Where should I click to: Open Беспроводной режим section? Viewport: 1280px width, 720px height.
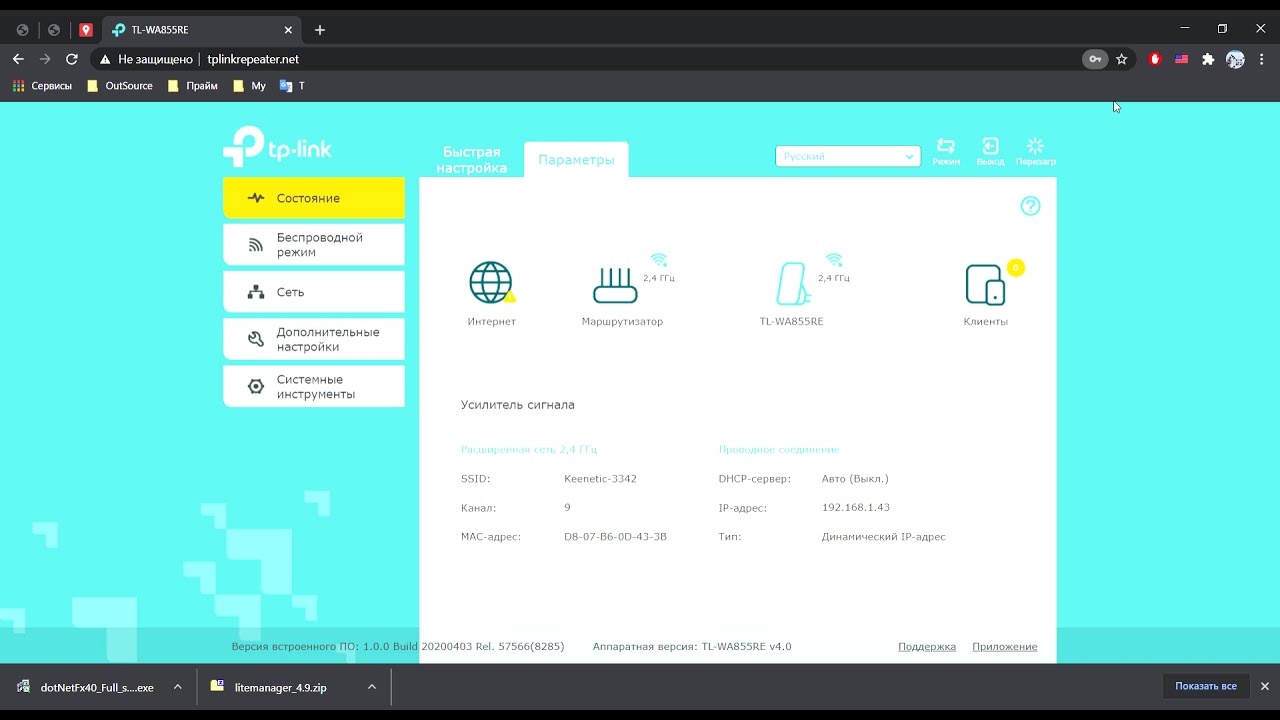pyautogui.click(x=314, y=245)
